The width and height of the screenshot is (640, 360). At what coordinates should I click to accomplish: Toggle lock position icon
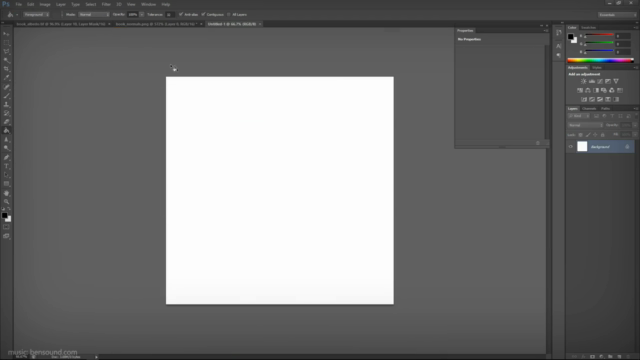click(595, 135)
